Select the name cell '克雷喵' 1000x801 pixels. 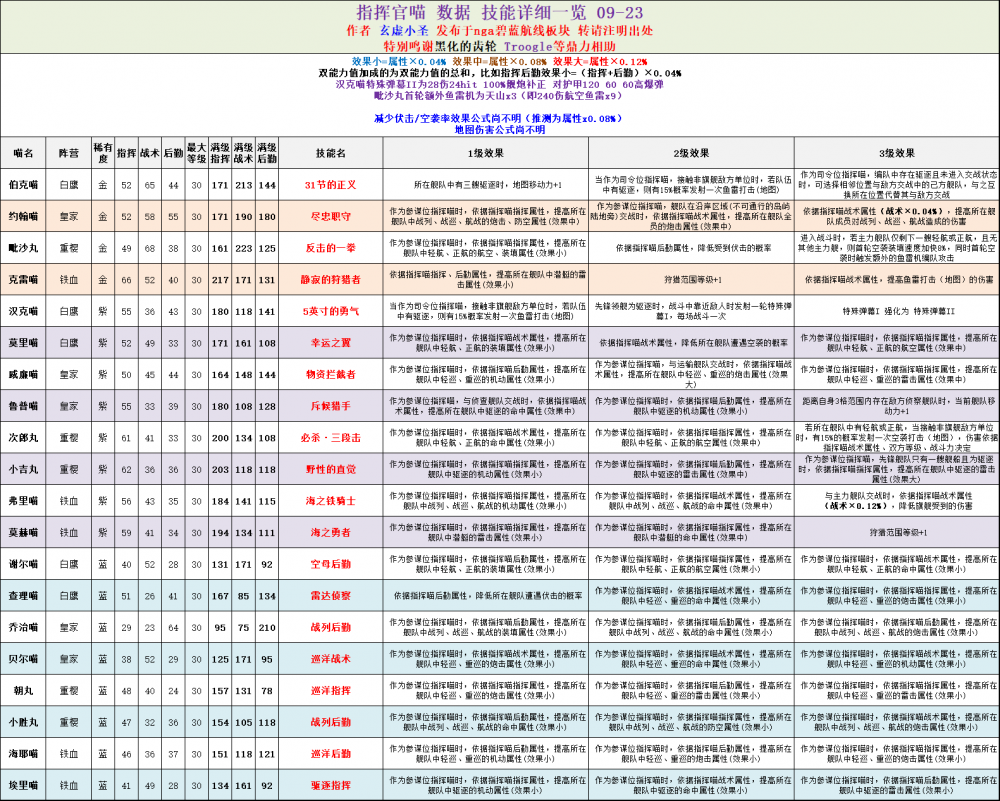click(x=23, y=280)
